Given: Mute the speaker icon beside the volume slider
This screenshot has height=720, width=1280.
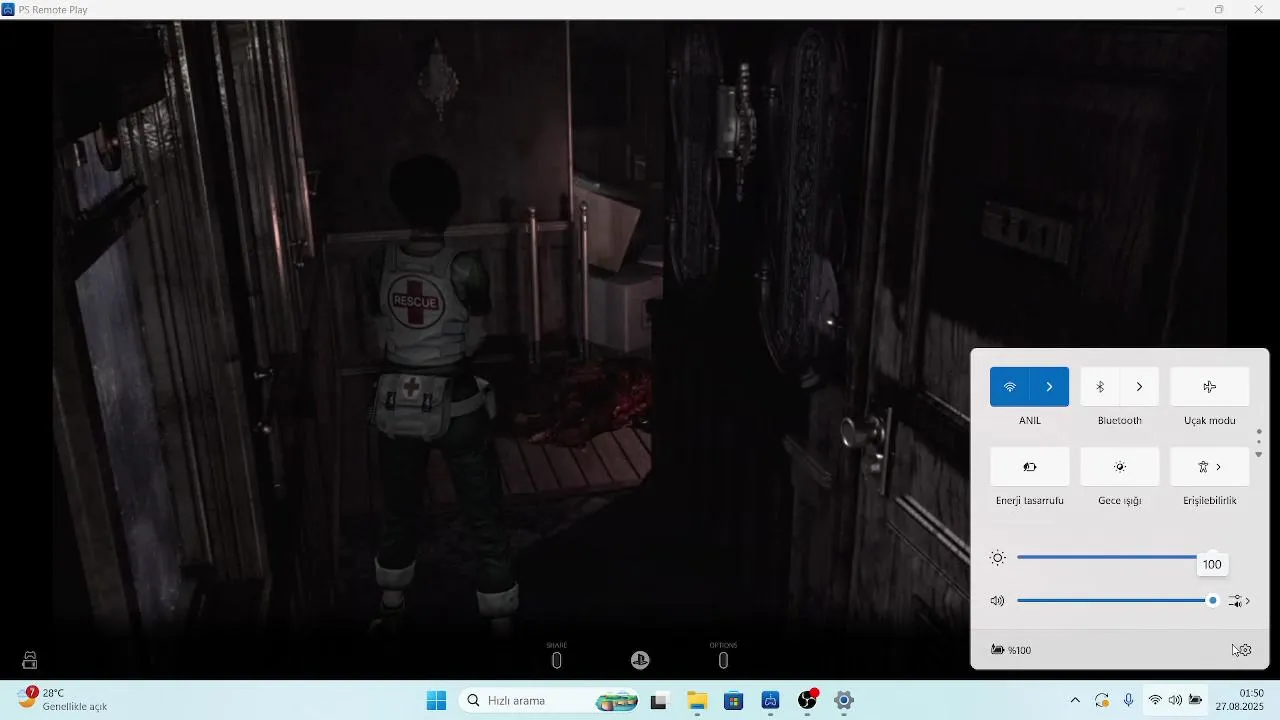Looking at the screenshot, I should pyautogui.click(x=997, y=601).
